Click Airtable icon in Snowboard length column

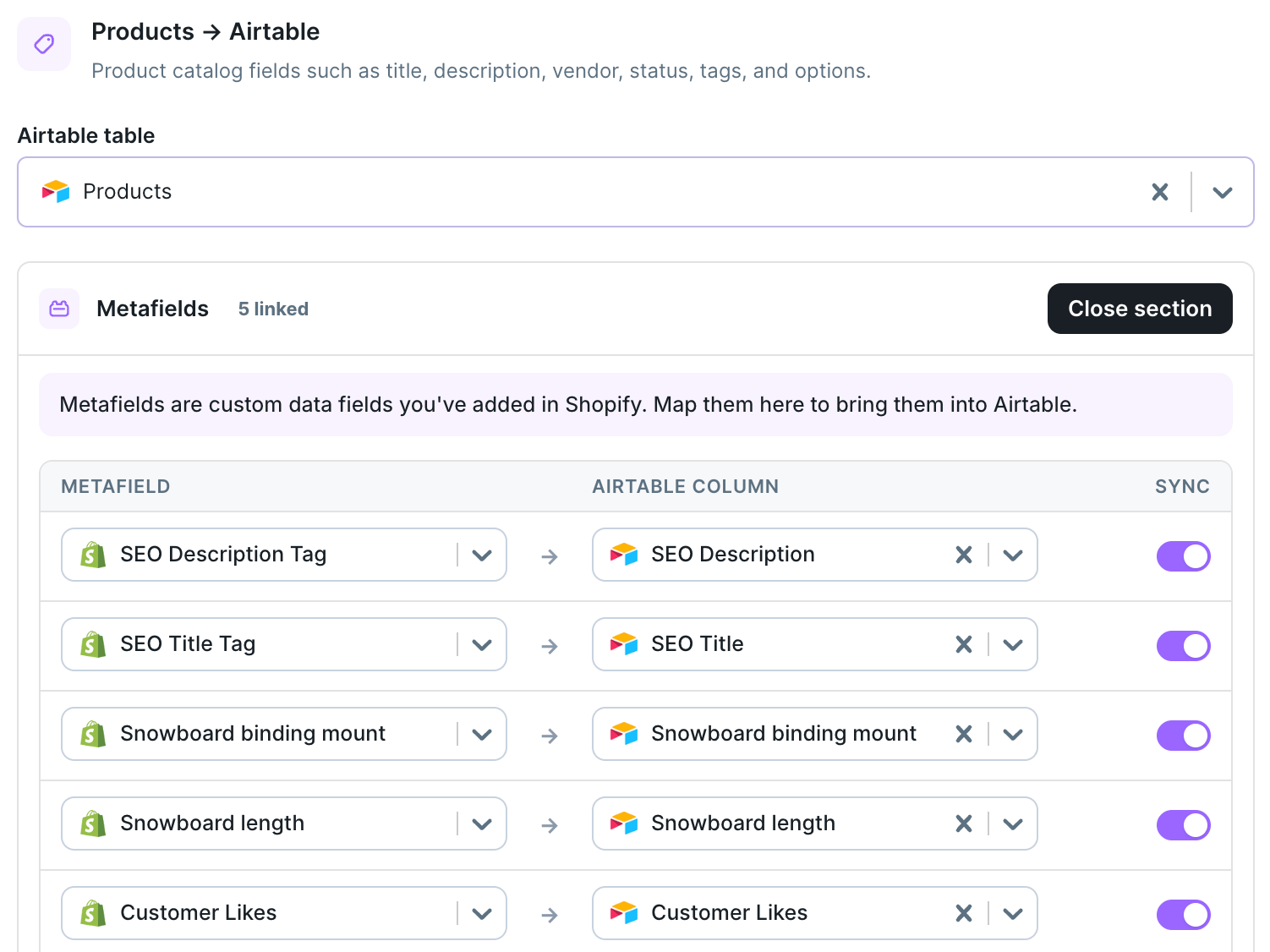[624, 823]
